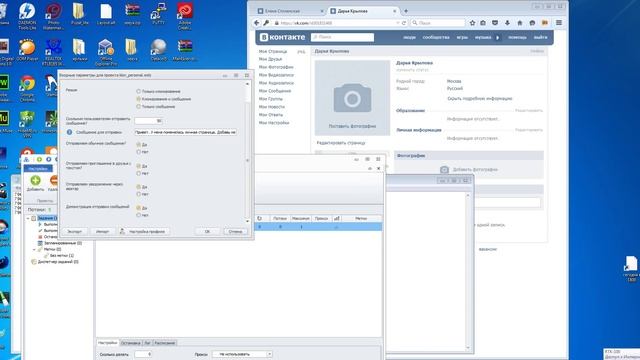Click the dialog scrollbar down arrow

pyautogui.click(x=247, y=221)
